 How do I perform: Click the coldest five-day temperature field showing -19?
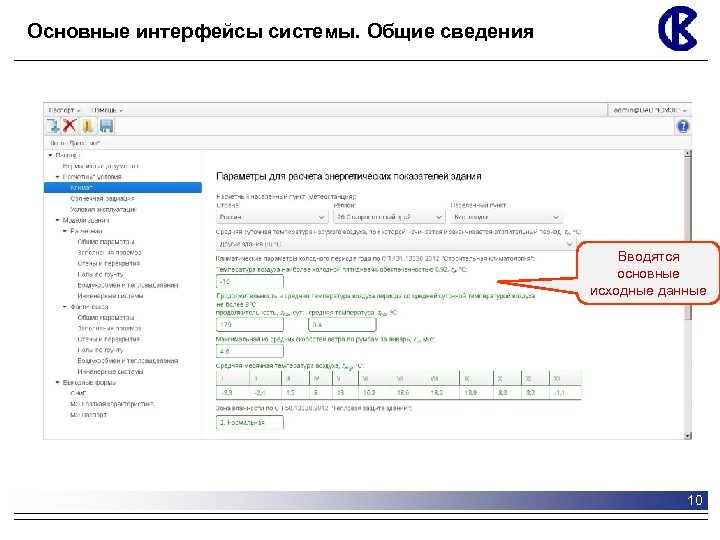(x=250, y=281)
